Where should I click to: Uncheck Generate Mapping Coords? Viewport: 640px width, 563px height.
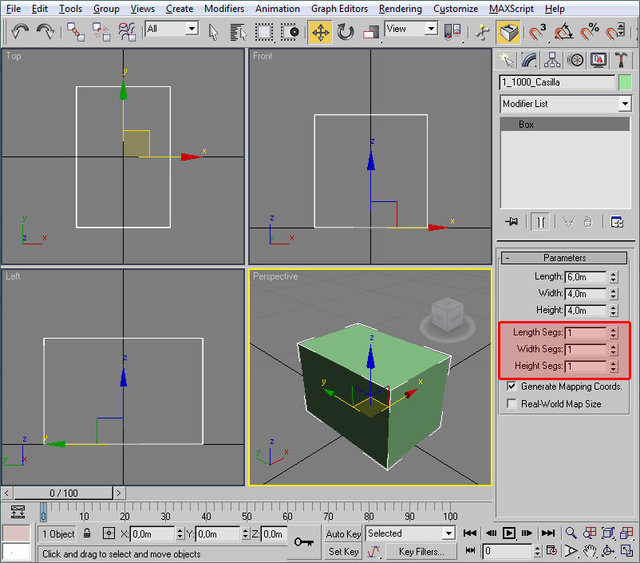tap(512, 386)
